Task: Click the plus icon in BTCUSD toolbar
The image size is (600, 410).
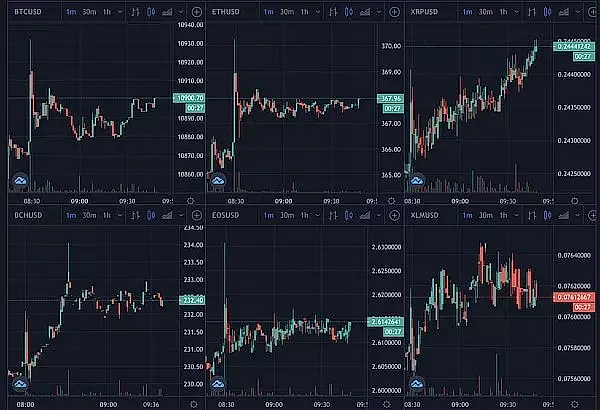Action: pos(197,12)
